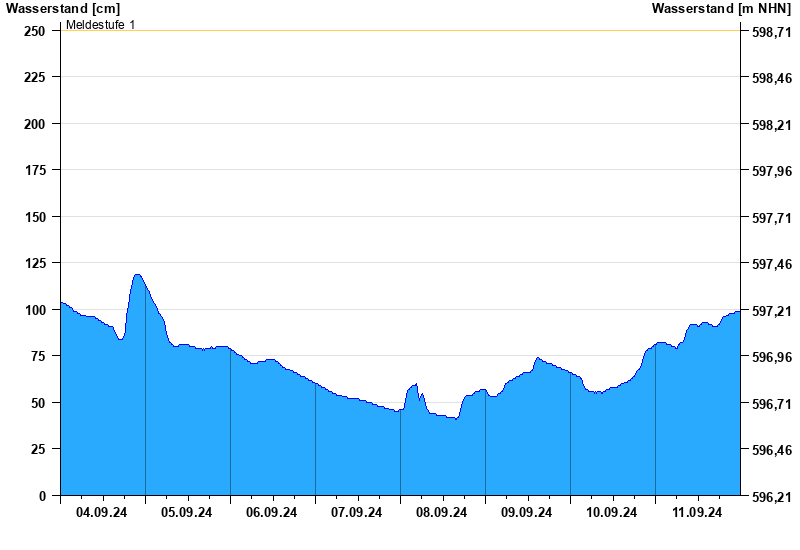This screenshot has width=800, height=550.
Task: Click the 250 value on the left axis
Action: [35, 31]
